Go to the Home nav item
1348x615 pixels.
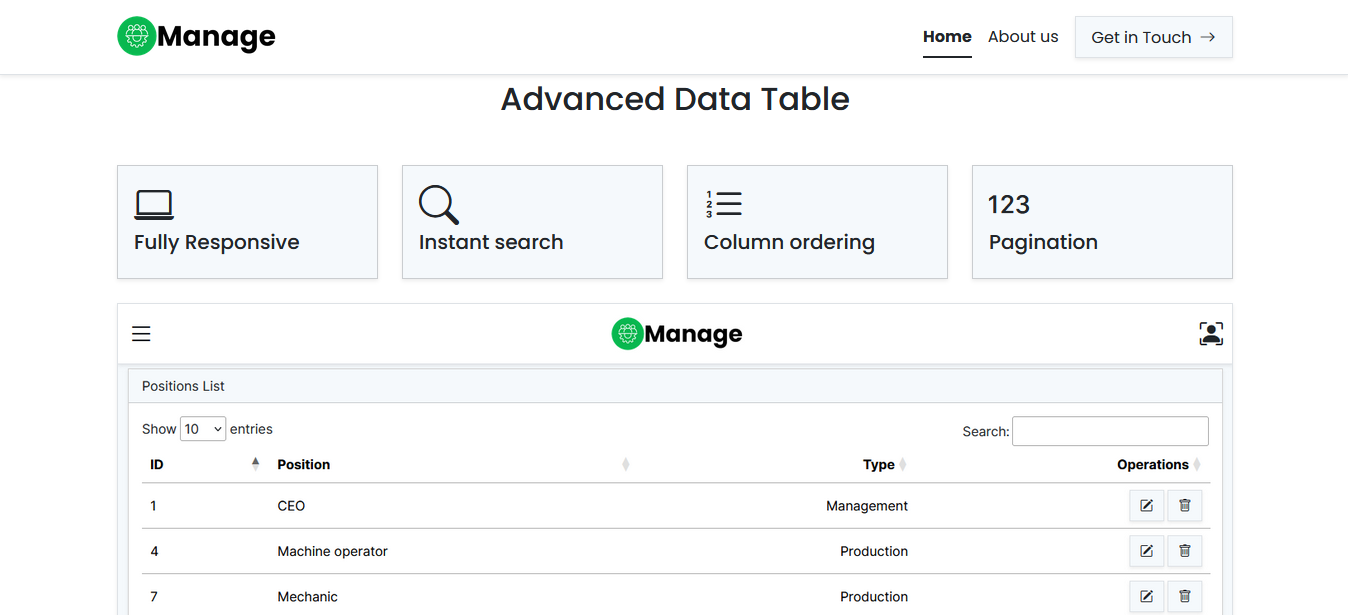pos(947,37)
